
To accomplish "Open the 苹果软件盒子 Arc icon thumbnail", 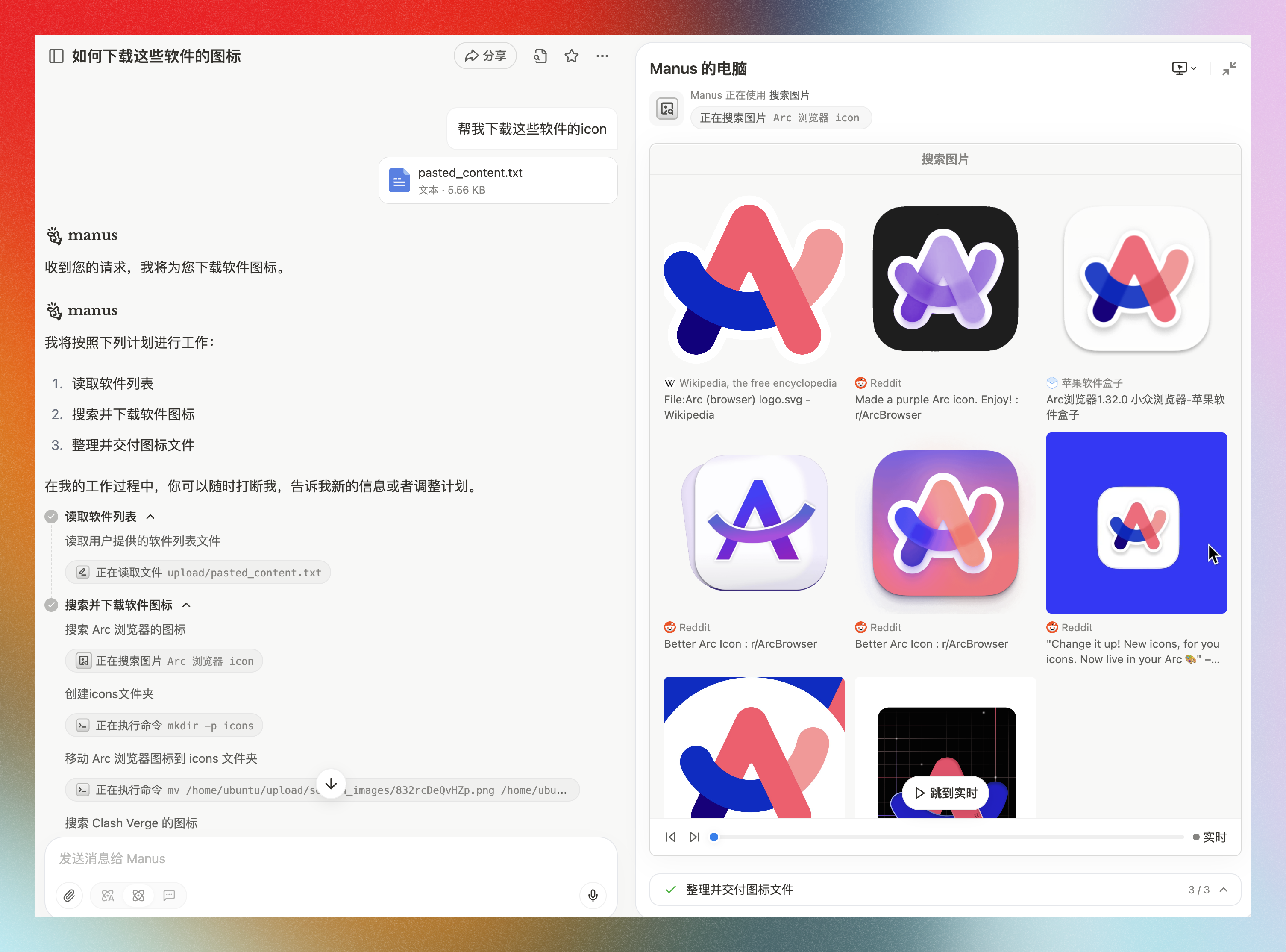I will (1136, 279).
